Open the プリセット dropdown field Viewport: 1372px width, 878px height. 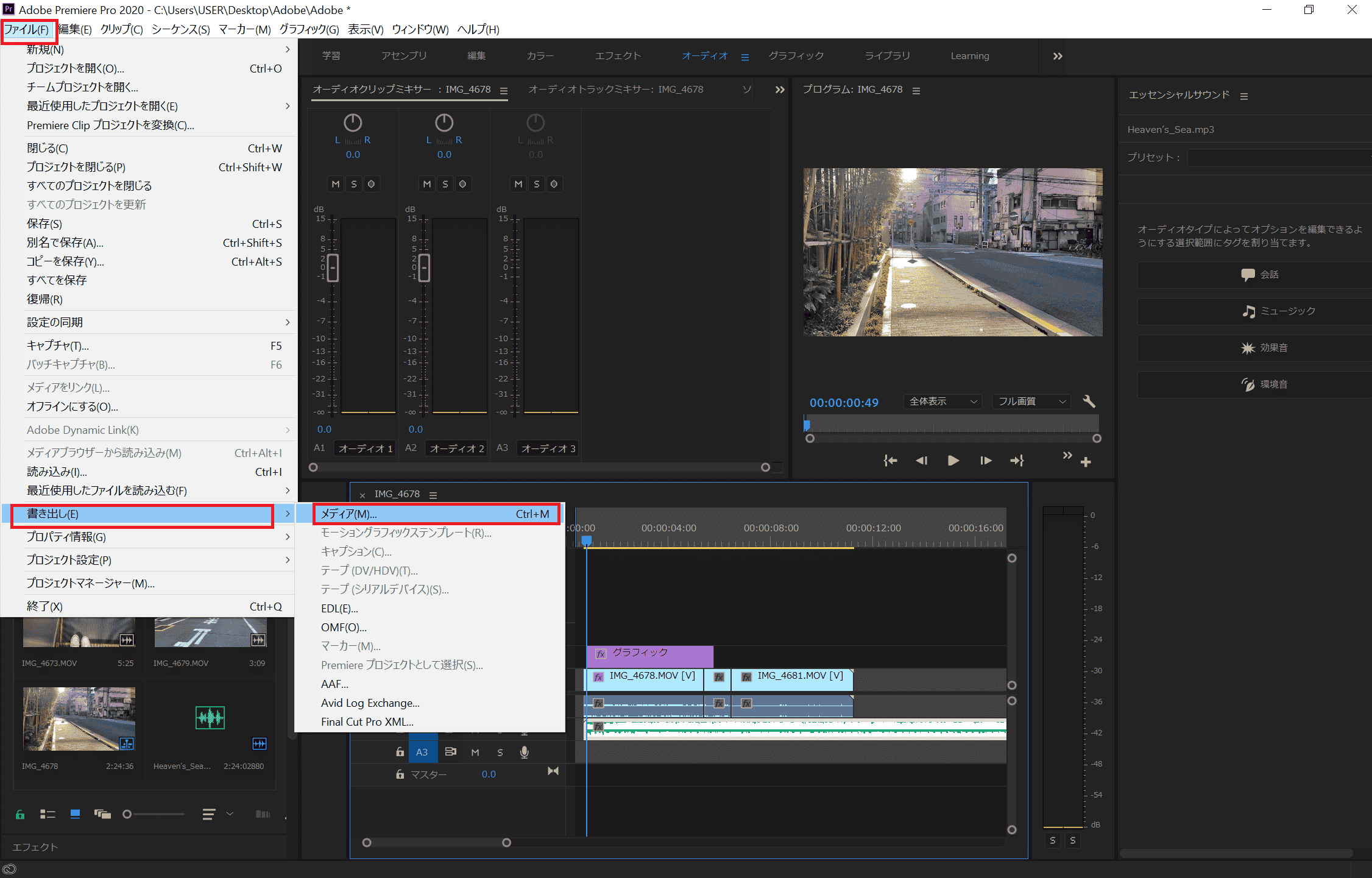pyautogui.click(x=1279, y=158)
